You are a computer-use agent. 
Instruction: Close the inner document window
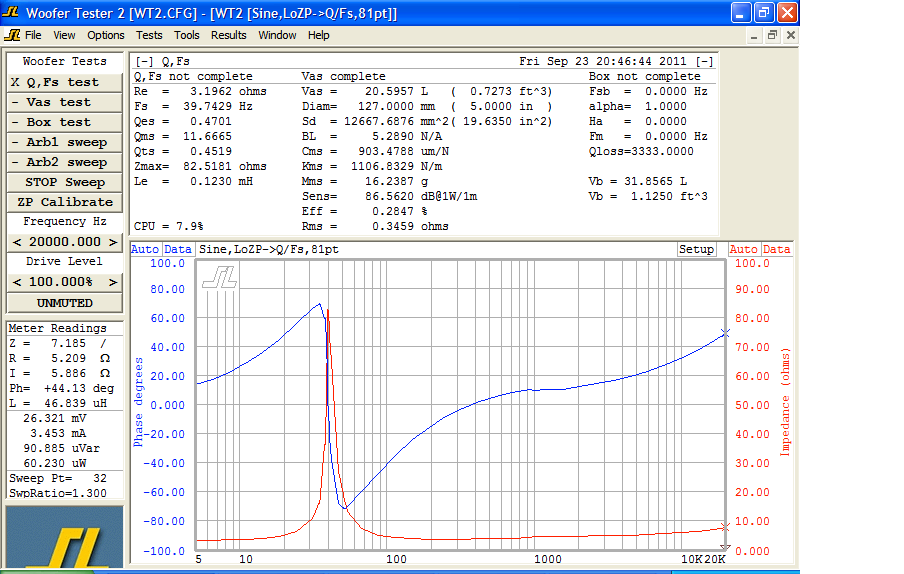[791, 36]
